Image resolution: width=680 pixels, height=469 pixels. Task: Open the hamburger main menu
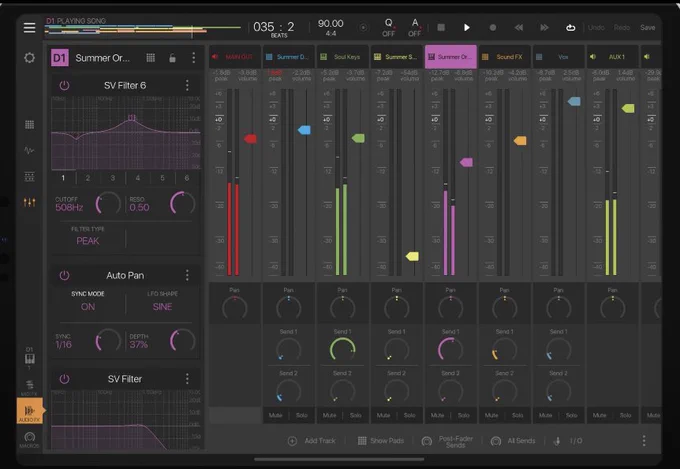point(29,27)
